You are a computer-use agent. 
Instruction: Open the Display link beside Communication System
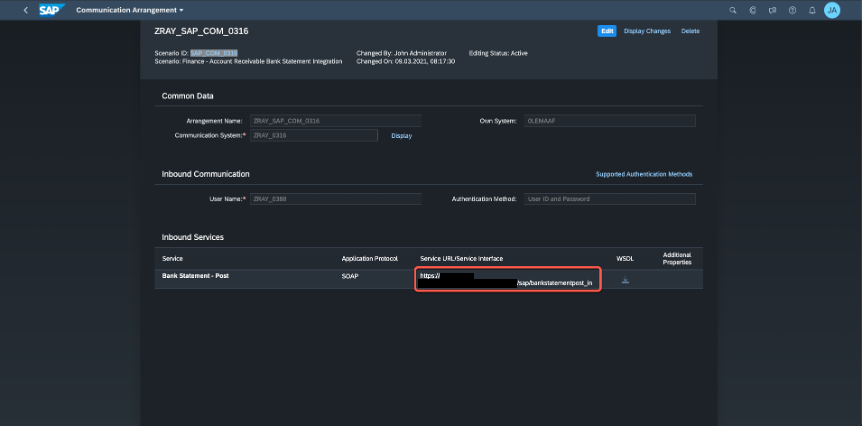tap(401, 135)
